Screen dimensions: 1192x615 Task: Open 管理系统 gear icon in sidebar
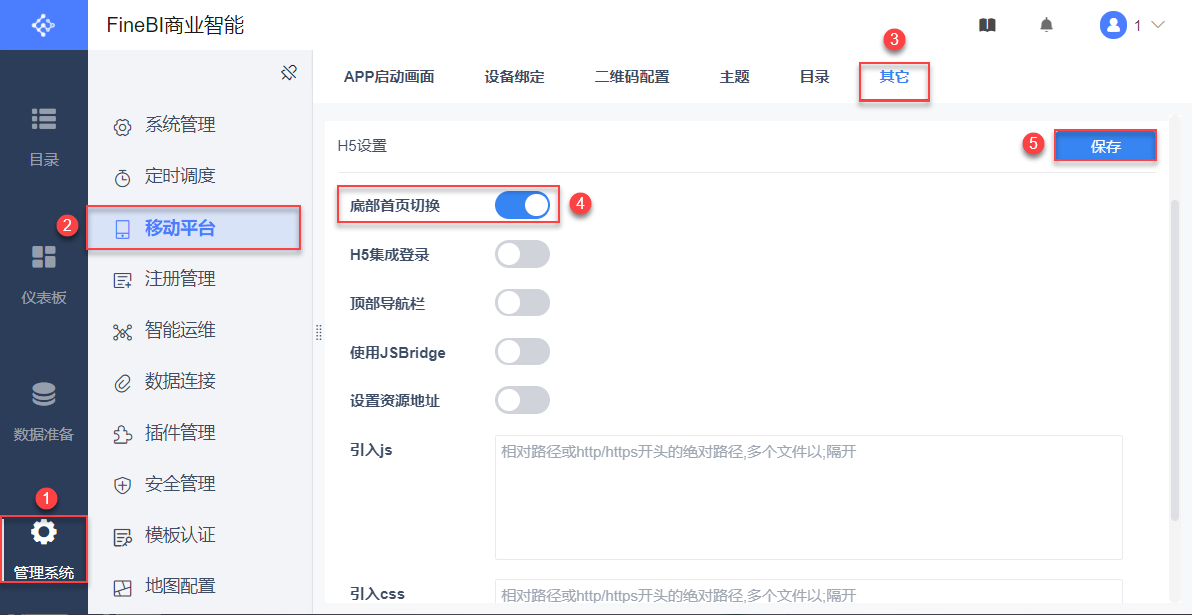coord(44,532)
